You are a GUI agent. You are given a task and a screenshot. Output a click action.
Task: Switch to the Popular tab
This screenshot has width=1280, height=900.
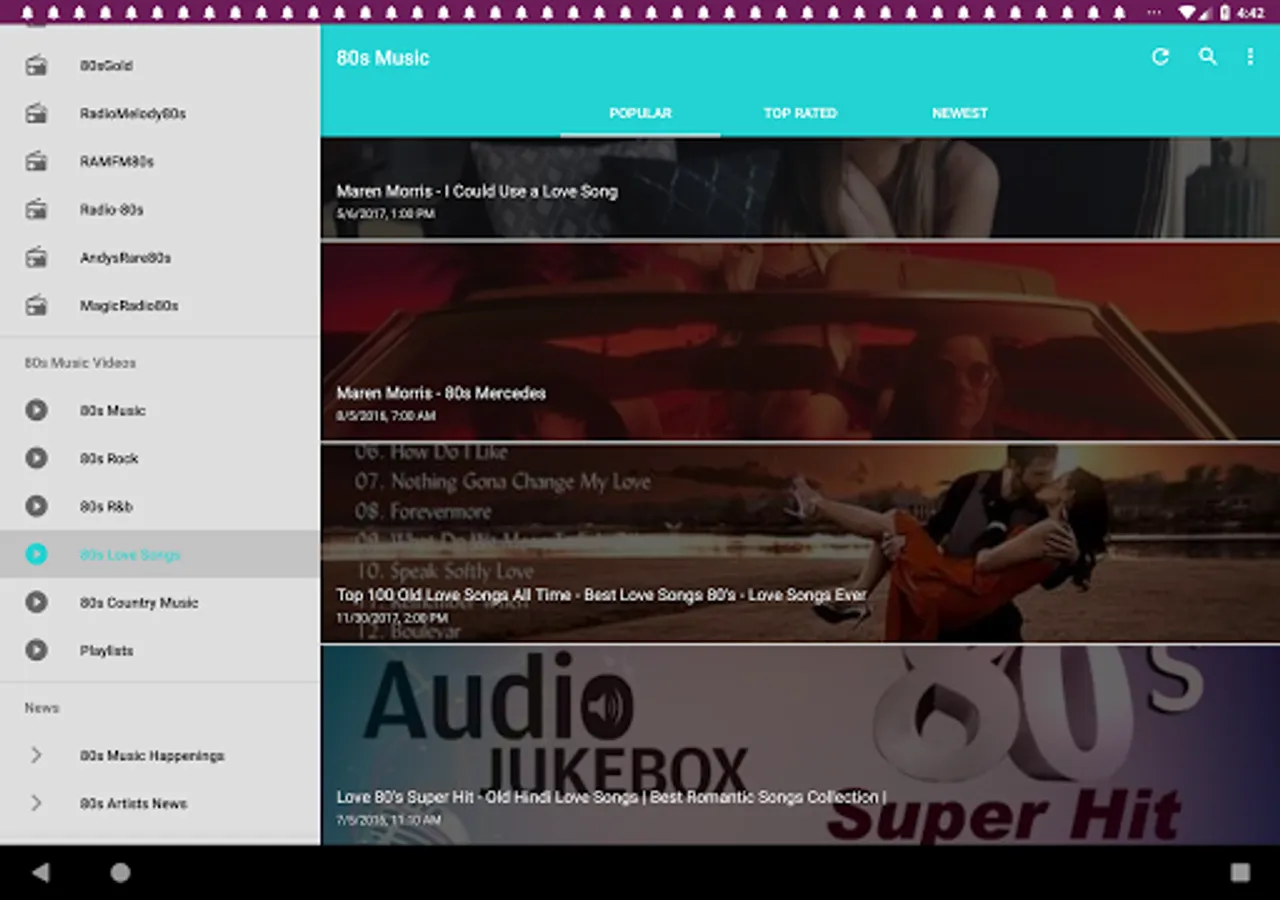click(640, 113)
